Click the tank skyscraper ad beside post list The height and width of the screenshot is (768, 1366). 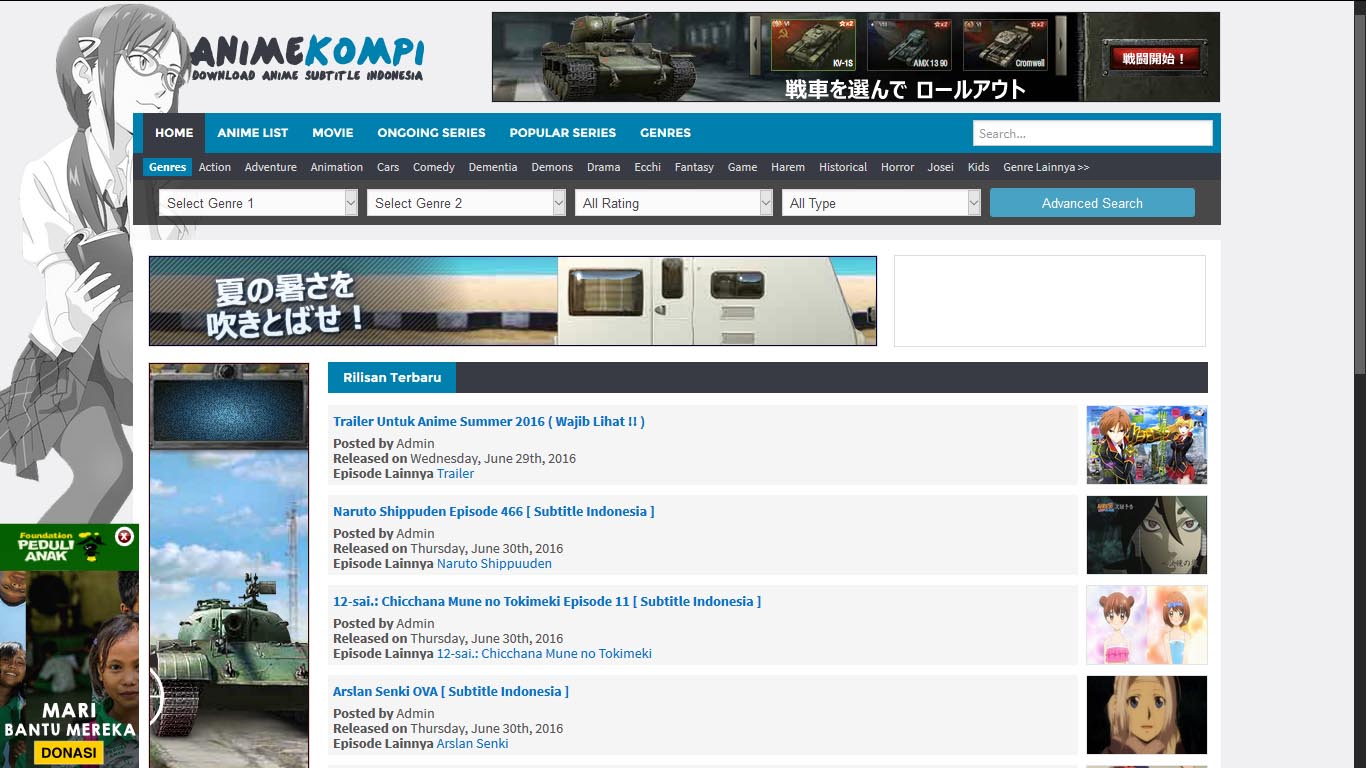[229, 565]
